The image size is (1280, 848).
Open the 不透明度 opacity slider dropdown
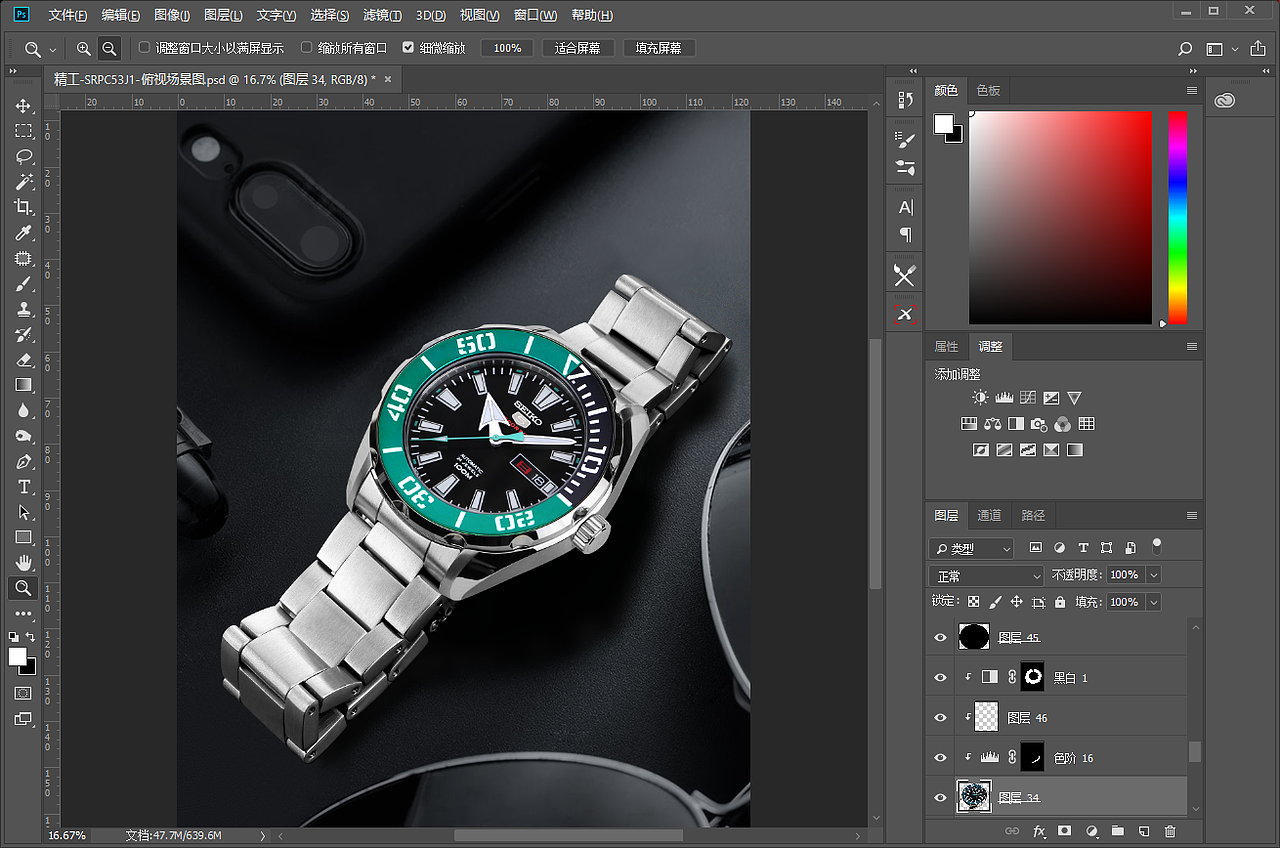[1154, 575]
